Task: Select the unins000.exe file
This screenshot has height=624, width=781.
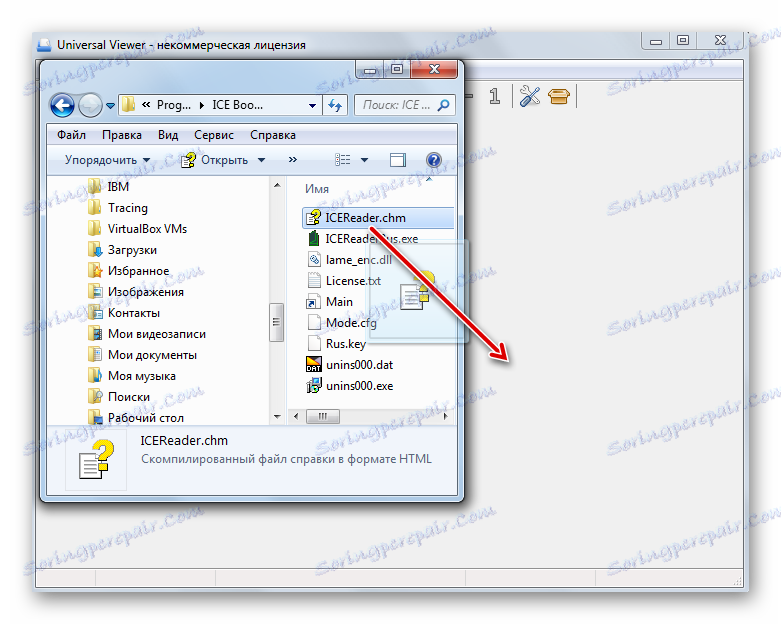Action: click(x=350, y=385)
